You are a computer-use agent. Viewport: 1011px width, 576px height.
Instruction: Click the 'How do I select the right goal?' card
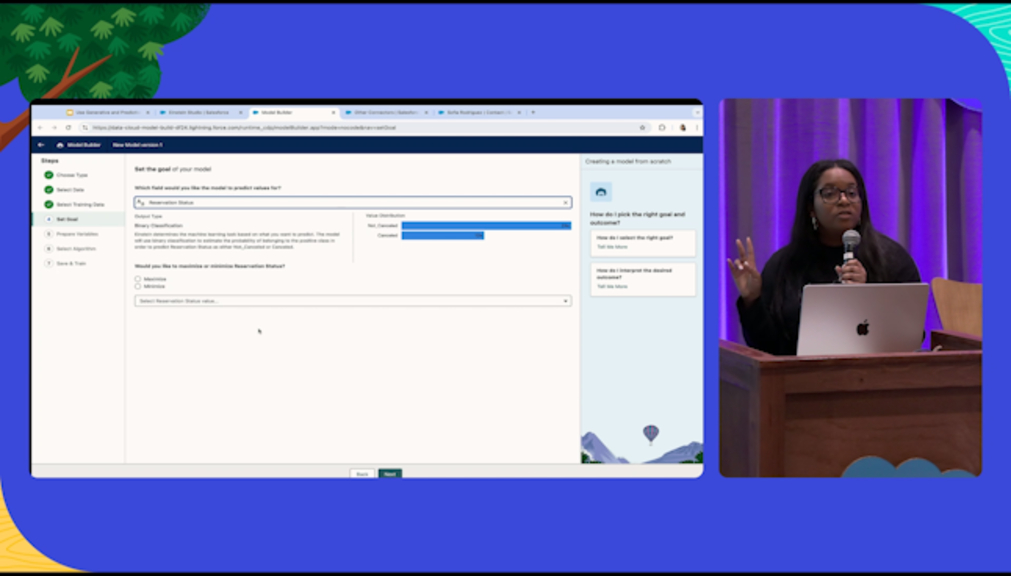click(643, 243)
